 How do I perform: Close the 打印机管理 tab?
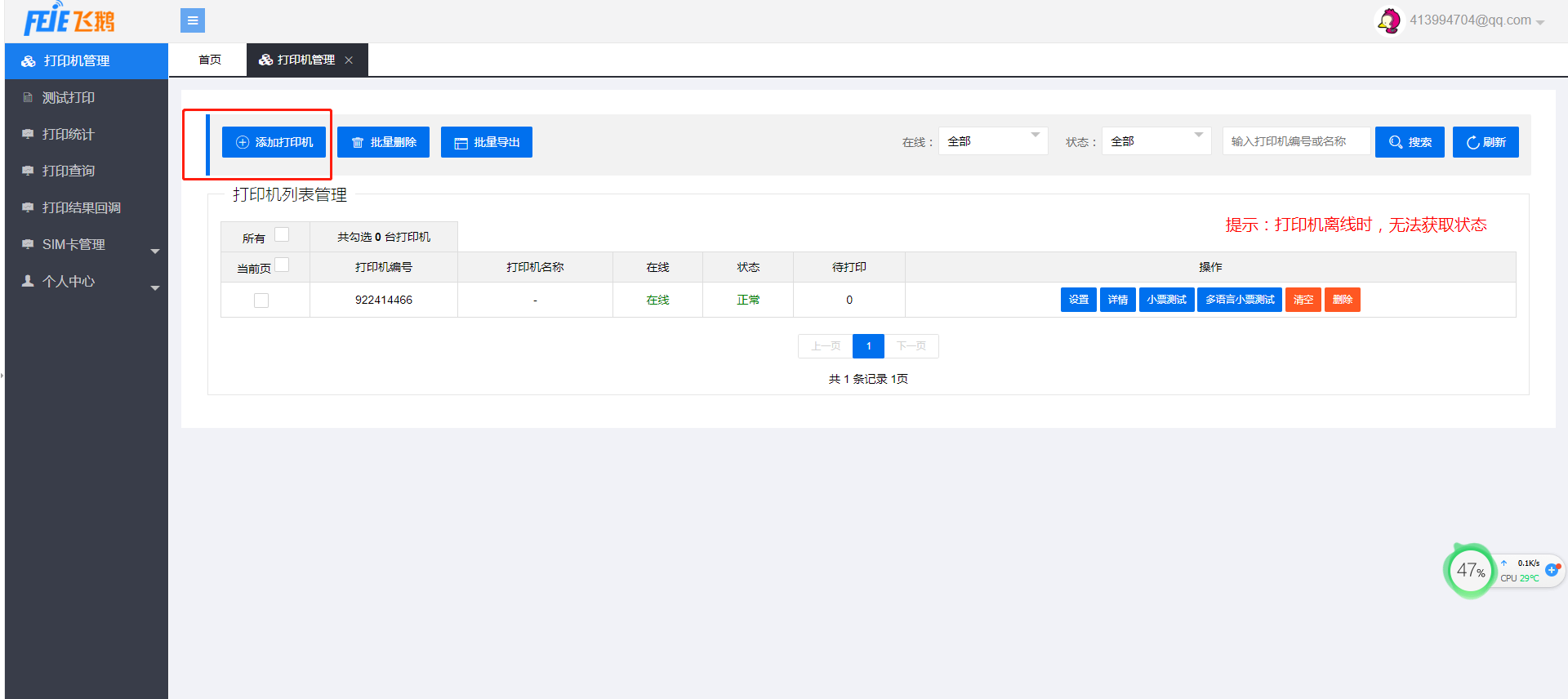tap(349, 60)
